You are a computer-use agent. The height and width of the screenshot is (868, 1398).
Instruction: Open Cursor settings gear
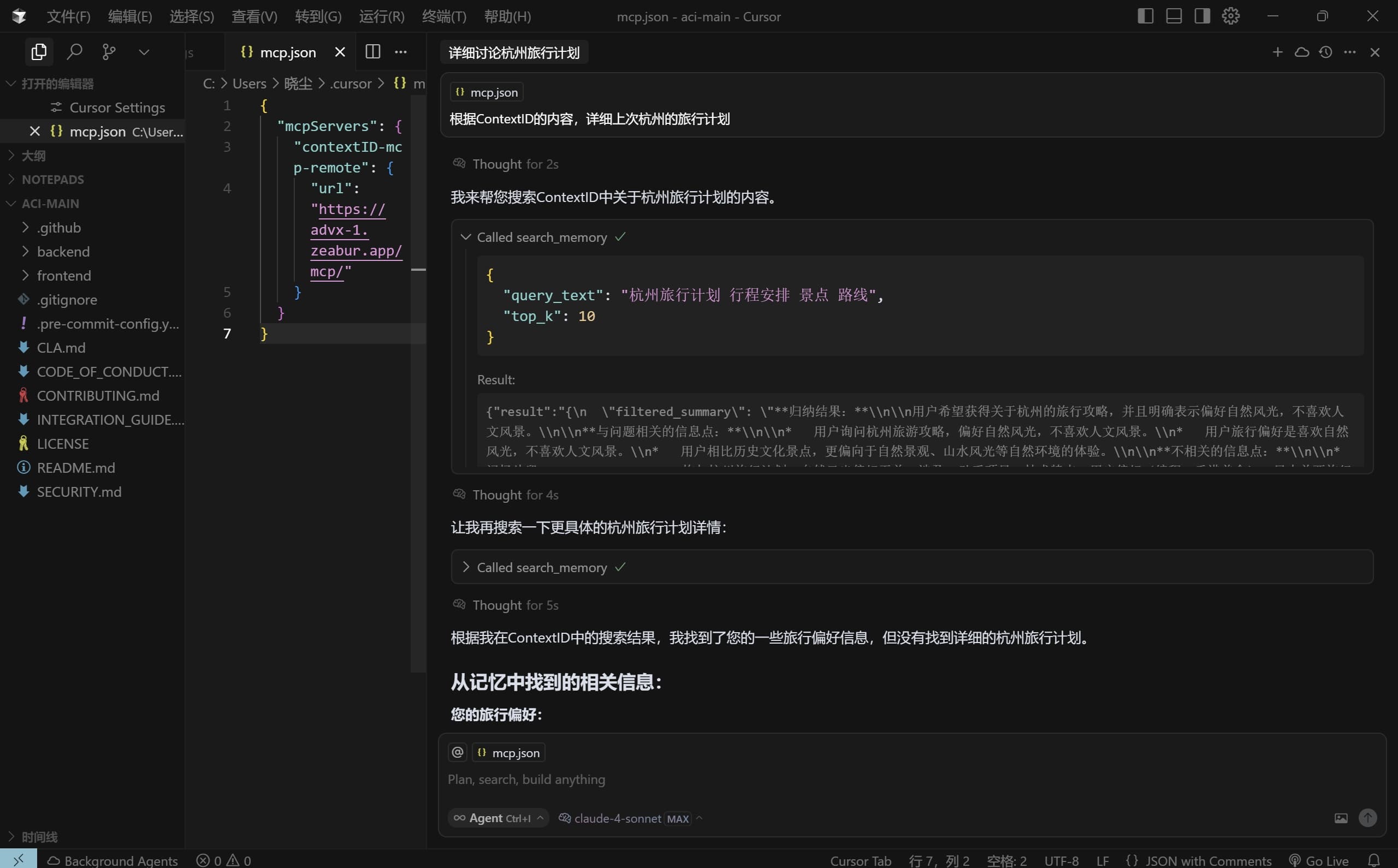[x=1231, y=16]
